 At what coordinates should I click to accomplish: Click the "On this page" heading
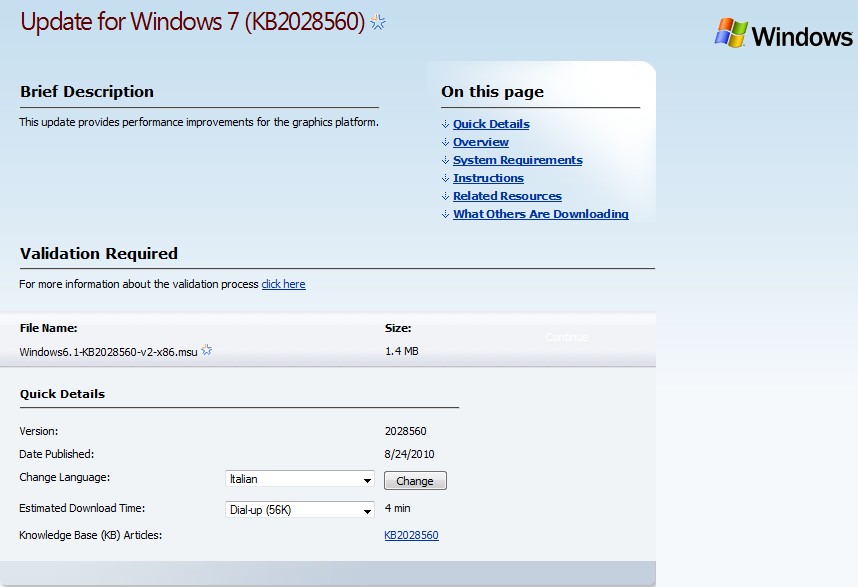pos(492,91)
